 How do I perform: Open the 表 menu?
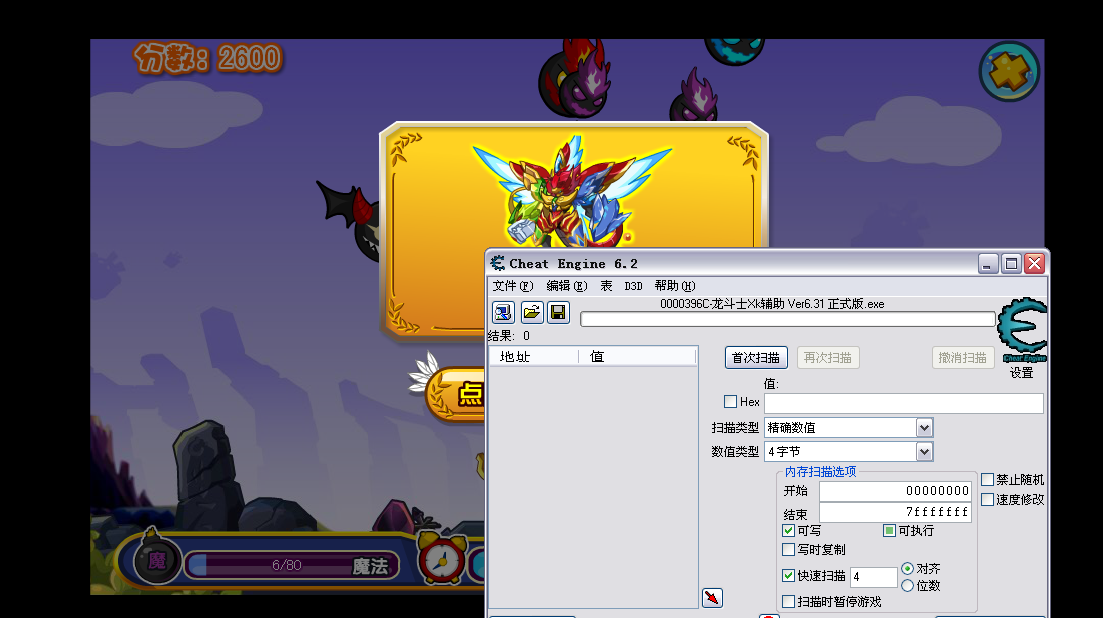point(606,286)
